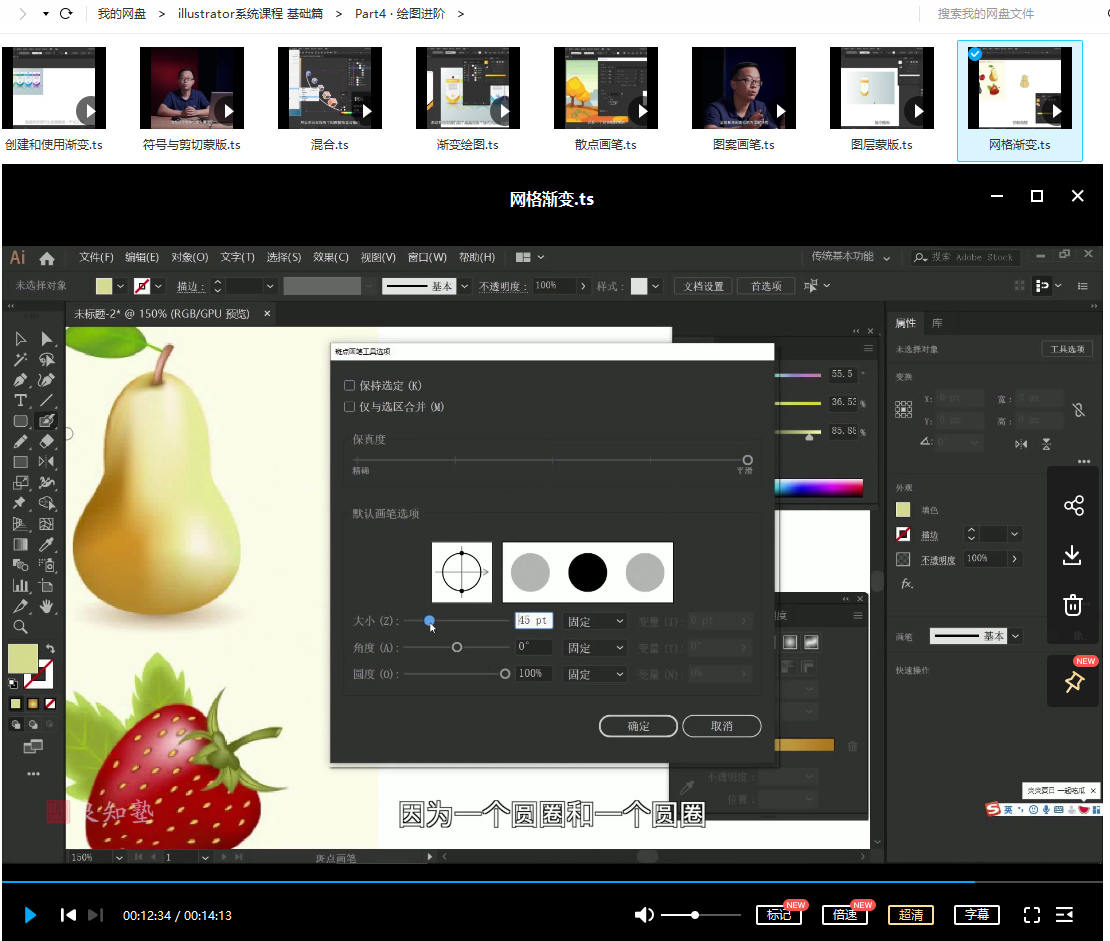
Task: Tick the 仅与选区合并 (M) checkbox
Action: (349, 407)
